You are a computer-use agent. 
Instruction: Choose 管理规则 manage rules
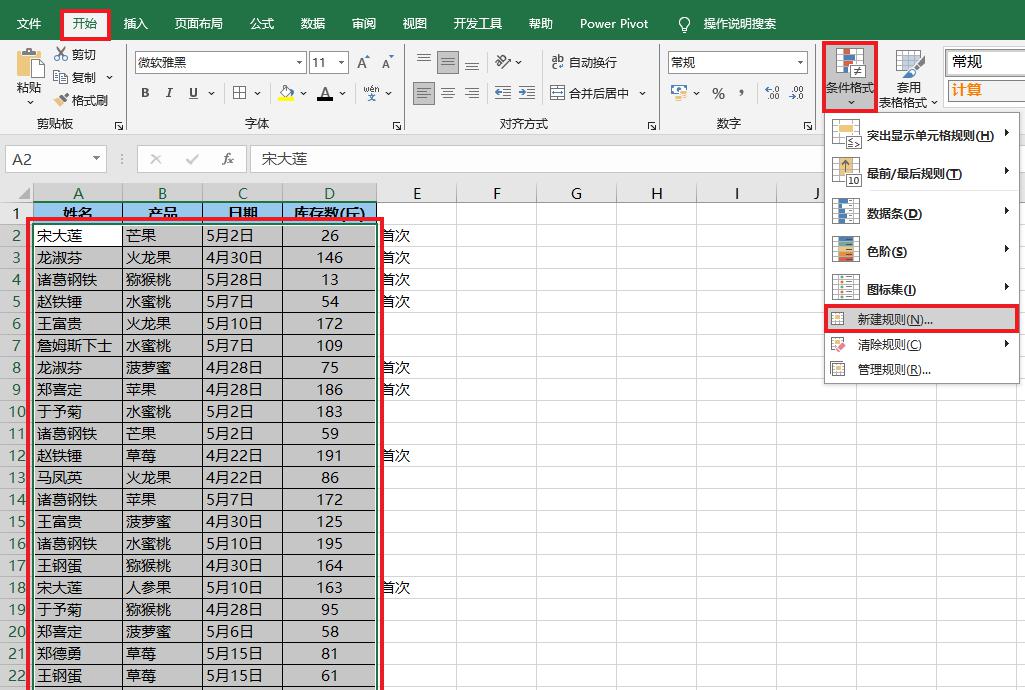[x=921, y=369]
